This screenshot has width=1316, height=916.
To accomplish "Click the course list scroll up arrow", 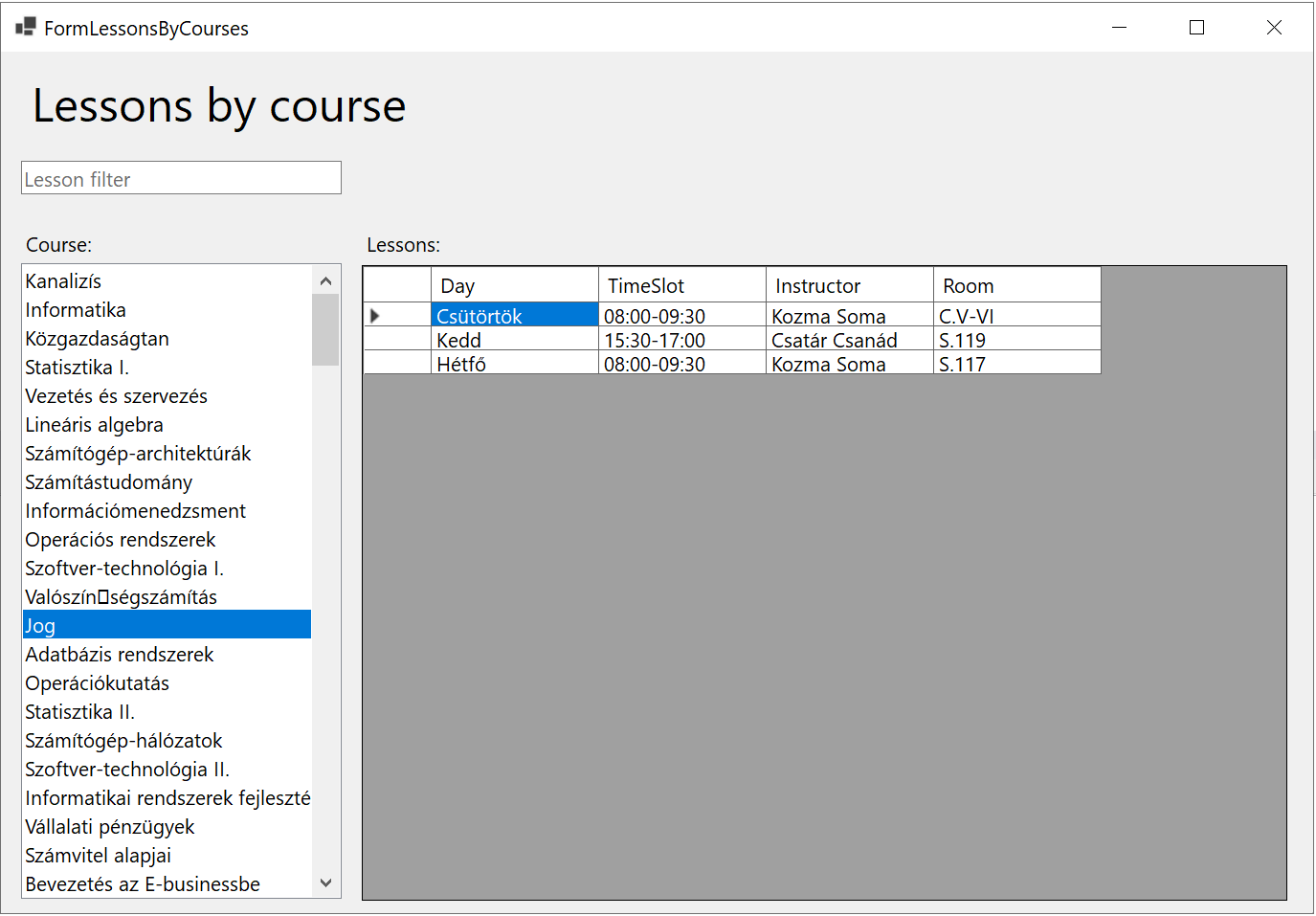I will pyautogui.click(x=325, y=280).
